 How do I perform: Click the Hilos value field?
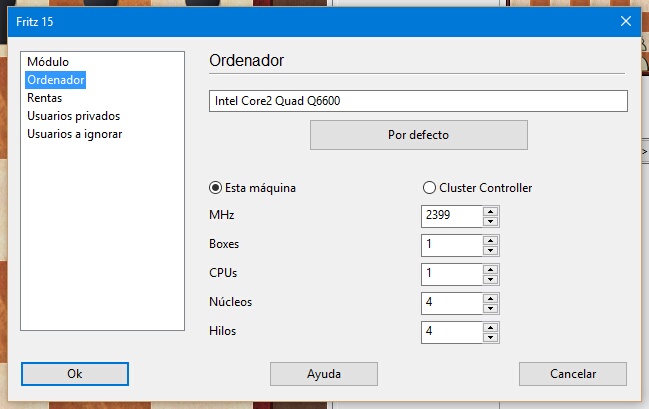pyautogui.click(x=452, y=332)
